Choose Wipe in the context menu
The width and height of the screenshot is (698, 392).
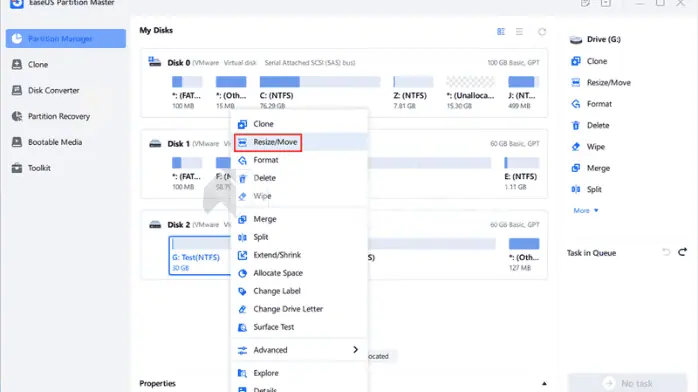300,196
